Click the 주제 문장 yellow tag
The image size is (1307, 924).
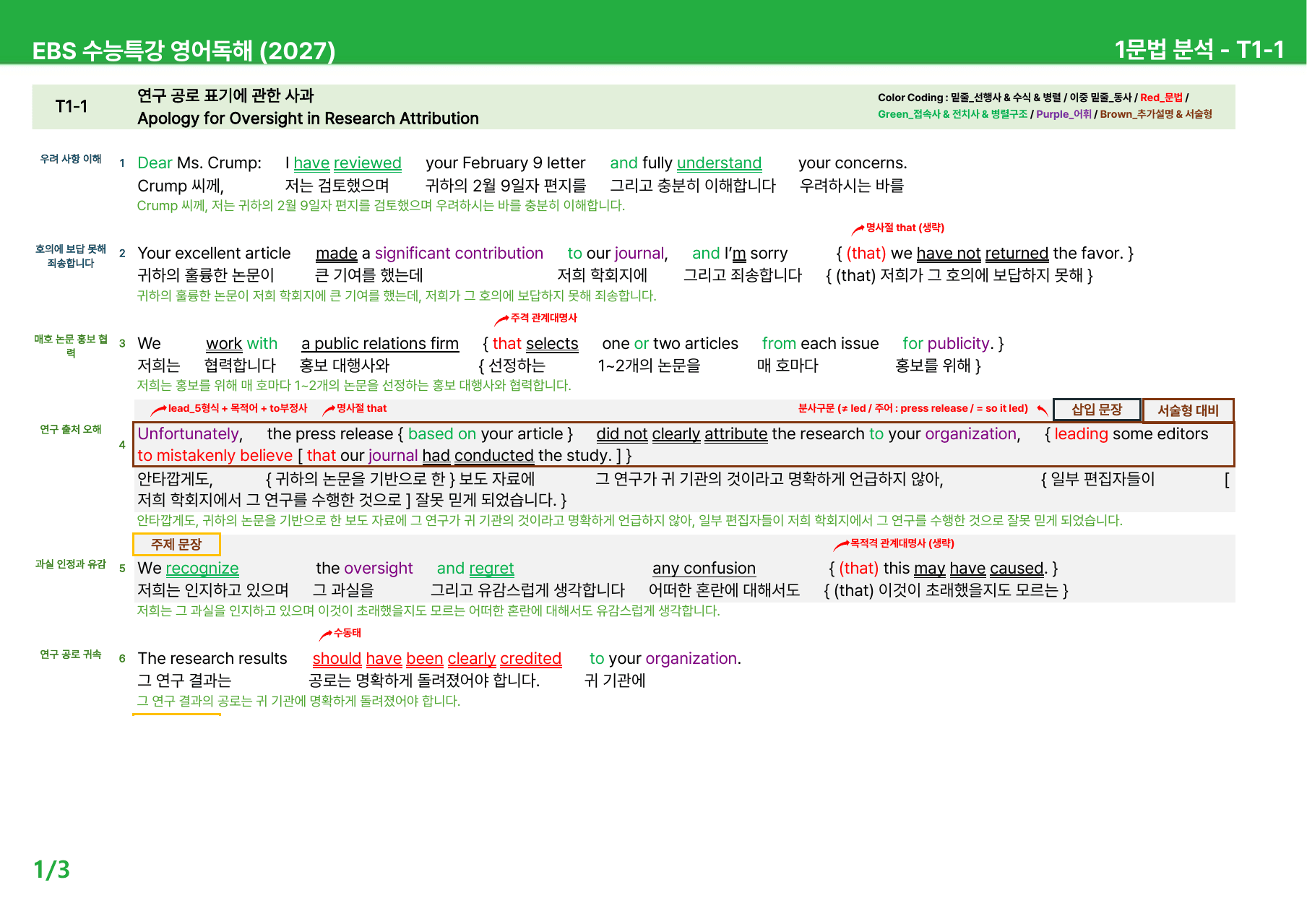(x=176, y=544)
